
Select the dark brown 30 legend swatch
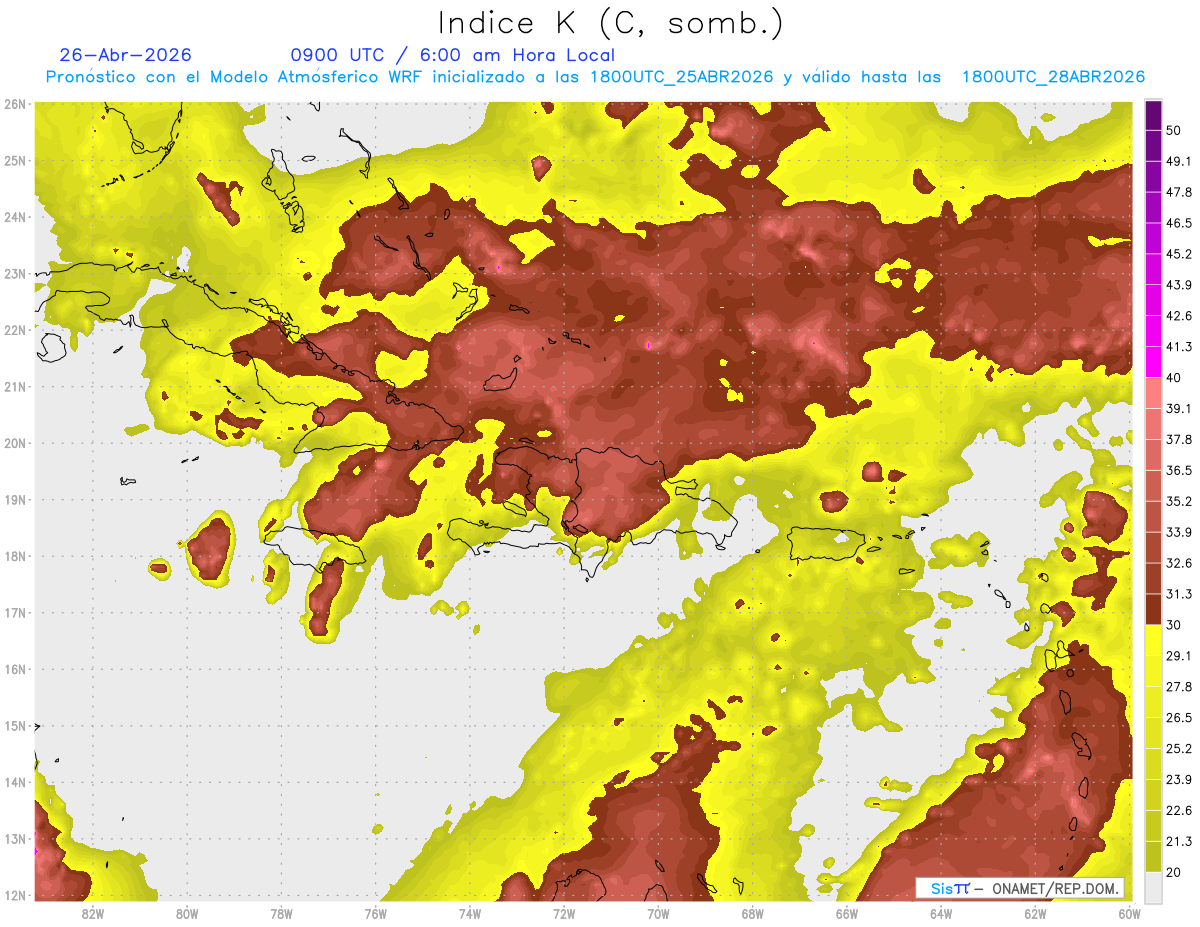(1153, 609)
